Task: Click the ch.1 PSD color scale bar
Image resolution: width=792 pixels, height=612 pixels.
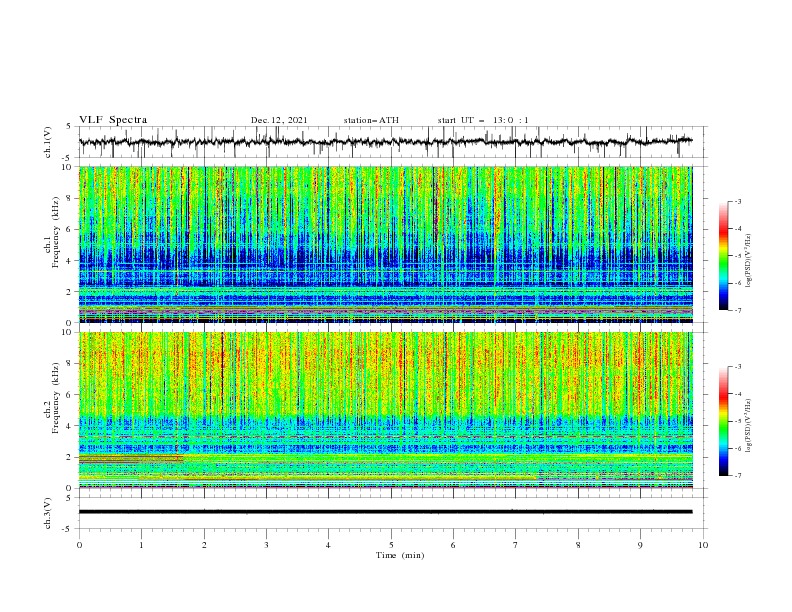Action: tap(723, 256)
